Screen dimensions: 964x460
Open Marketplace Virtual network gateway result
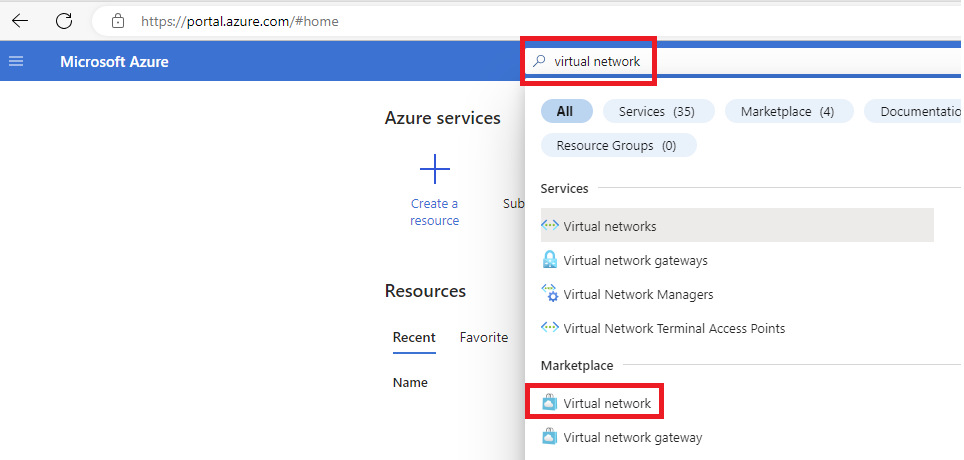pos(633,437)
